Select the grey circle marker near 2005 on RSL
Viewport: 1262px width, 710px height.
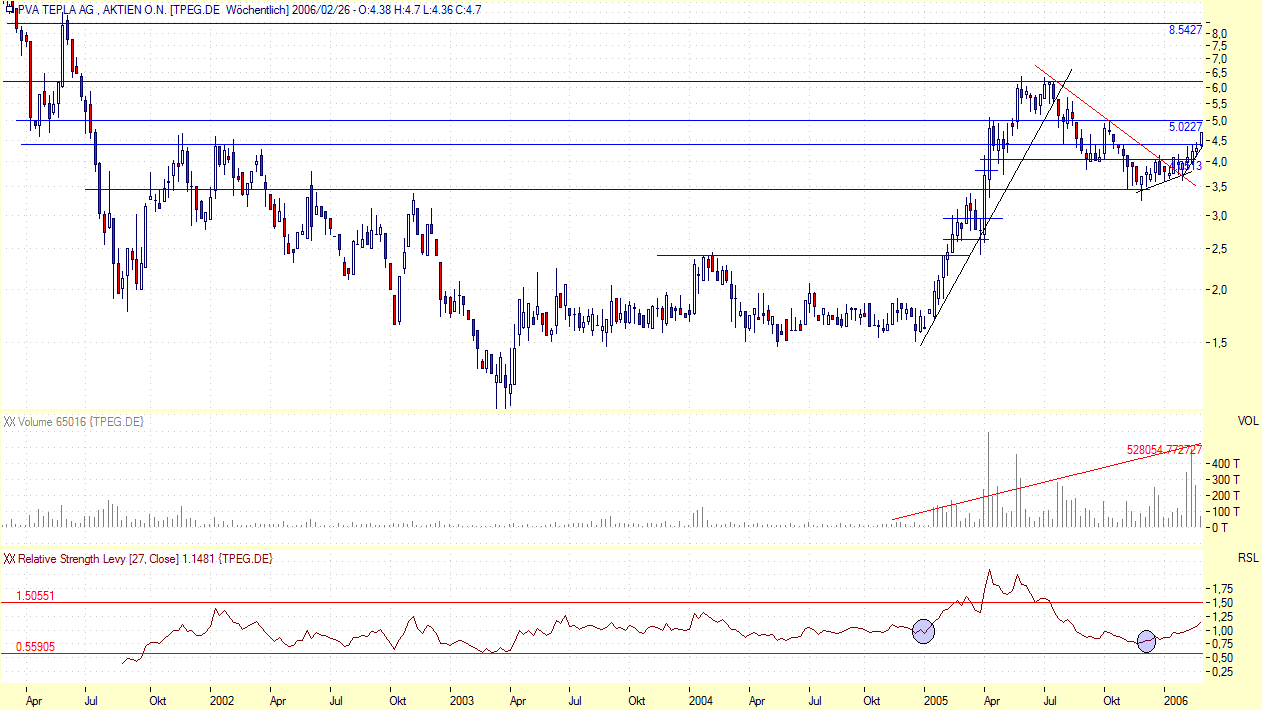(923, 630)
